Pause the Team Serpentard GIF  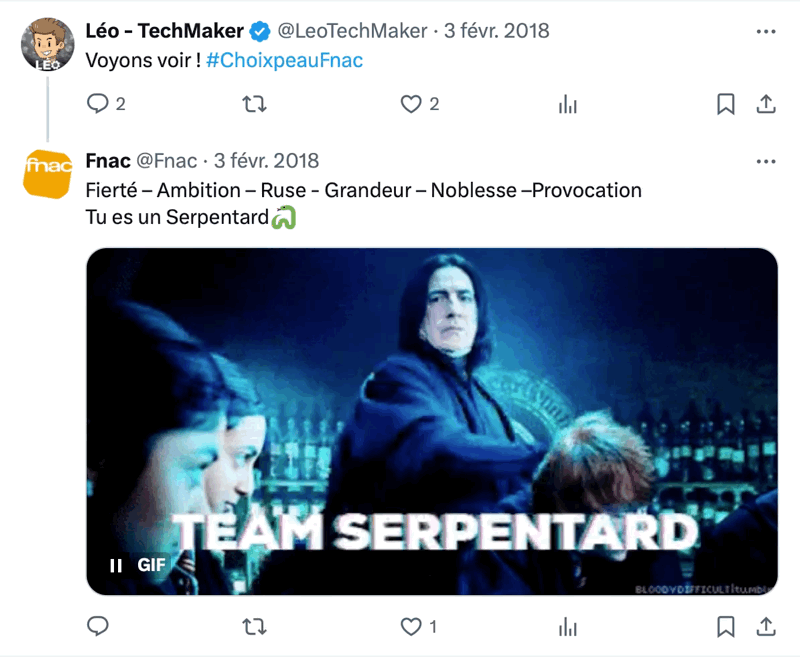[116, 565]
